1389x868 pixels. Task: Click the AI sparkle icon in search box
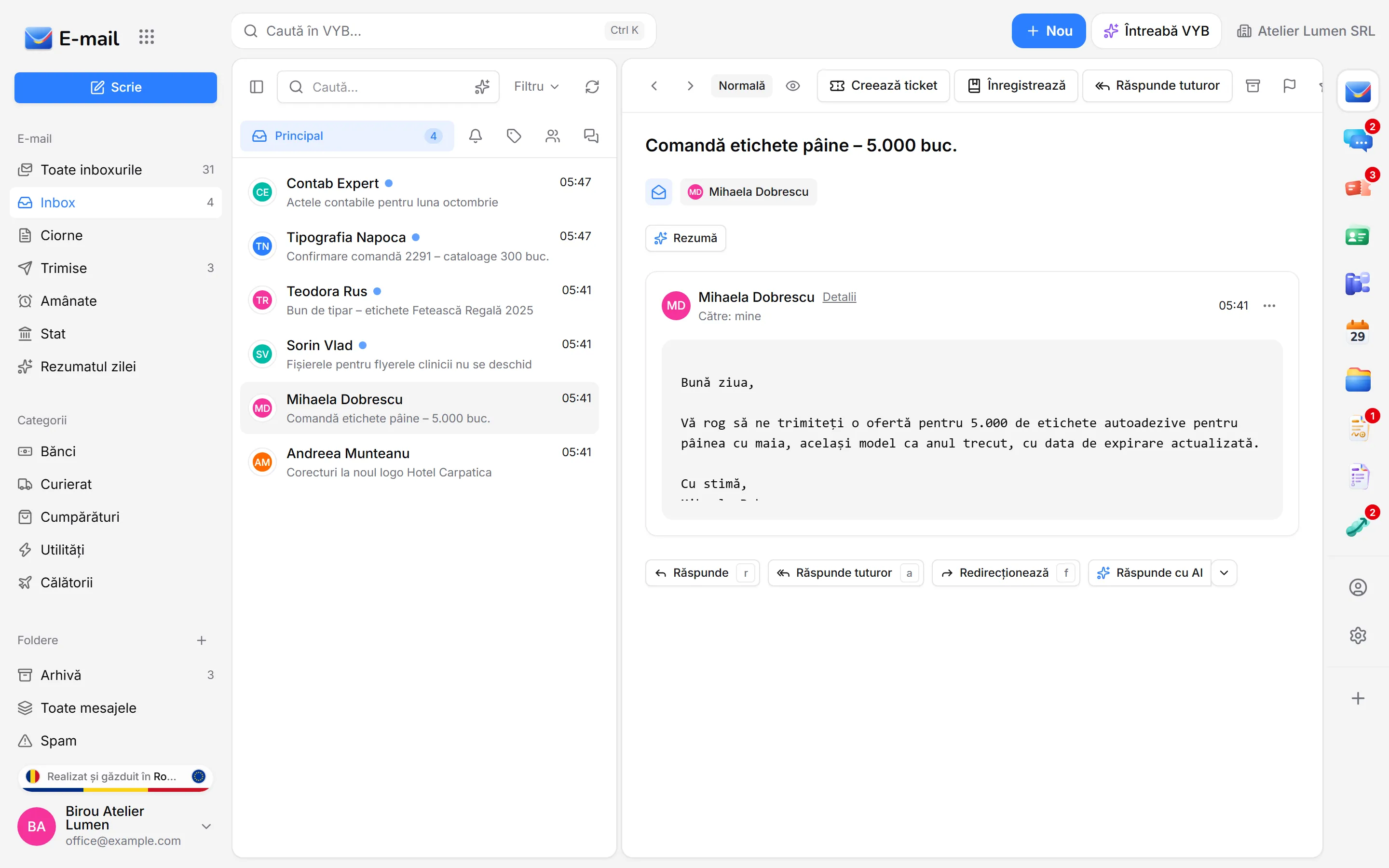[x=482, y=87]
